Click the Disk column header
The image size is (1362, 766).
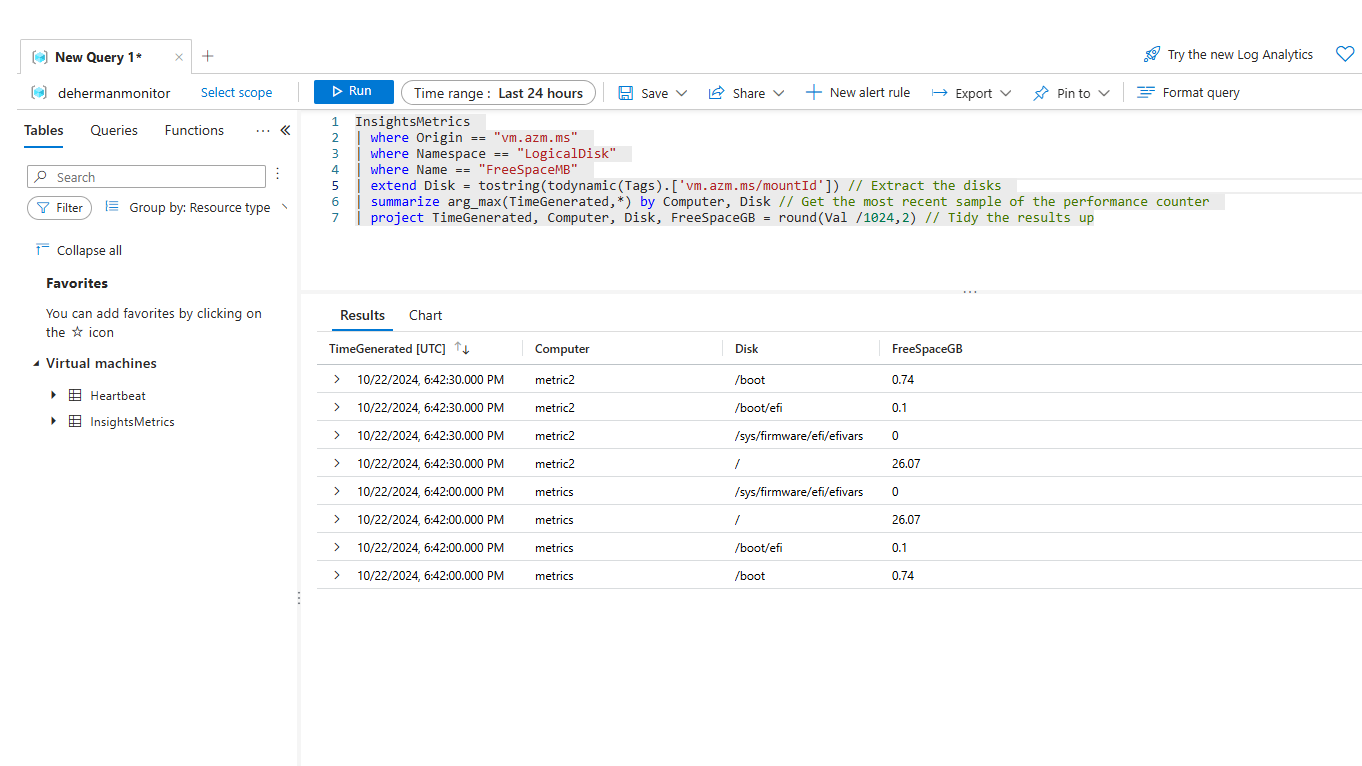746,348
